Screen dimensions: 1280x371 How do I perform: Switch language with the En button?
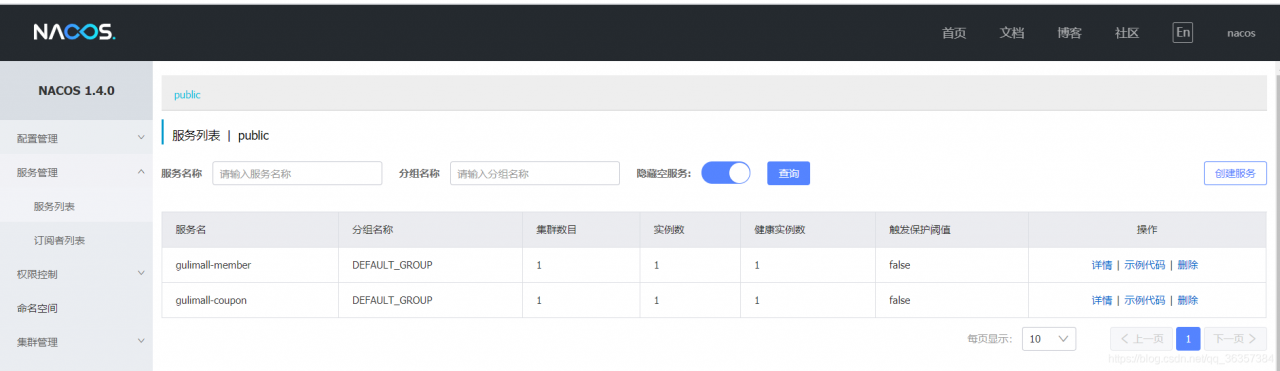click(1183, 32)
